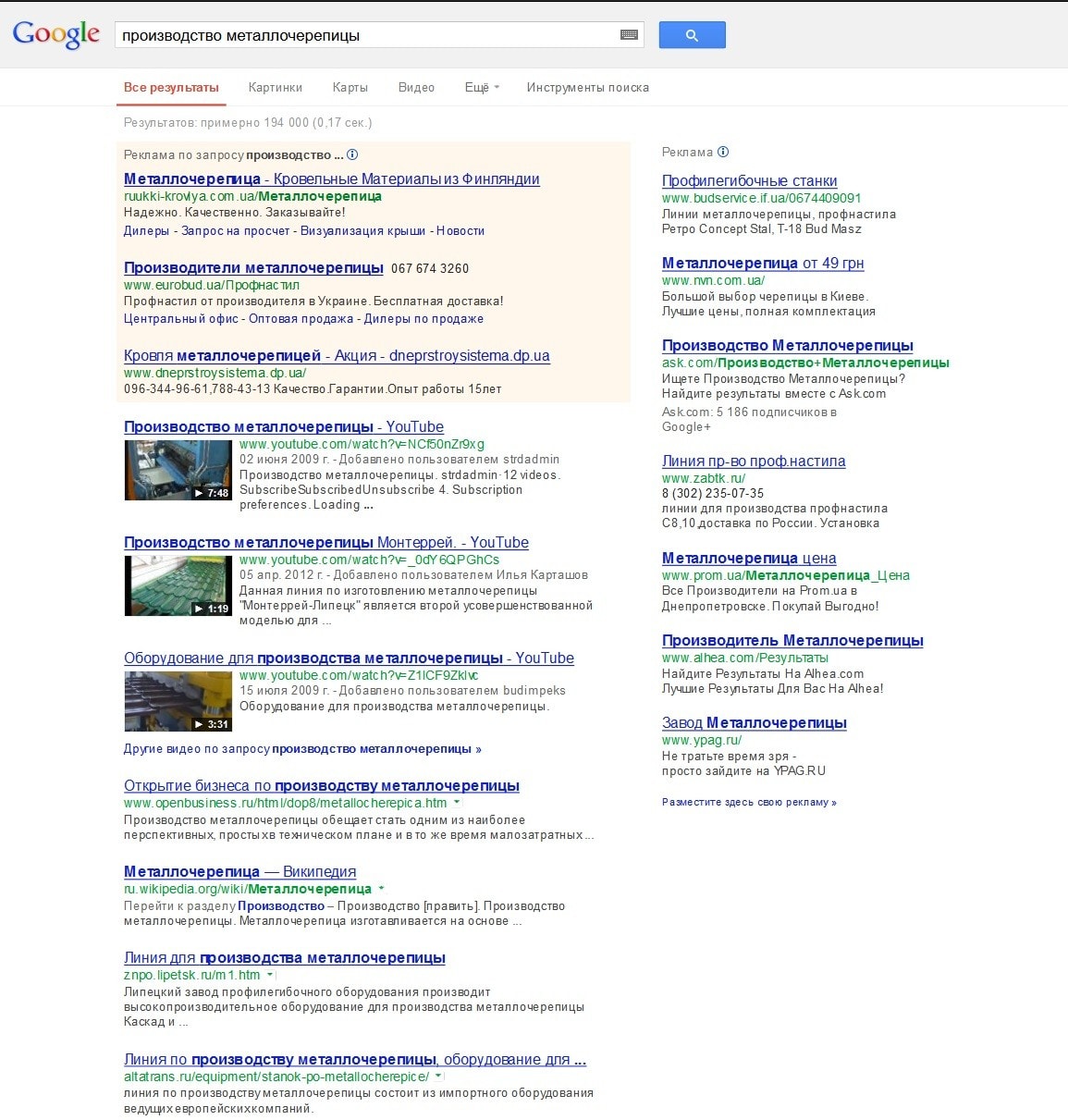
Task: Click the 'Новости' sitelink
Action: coord(460,230)
